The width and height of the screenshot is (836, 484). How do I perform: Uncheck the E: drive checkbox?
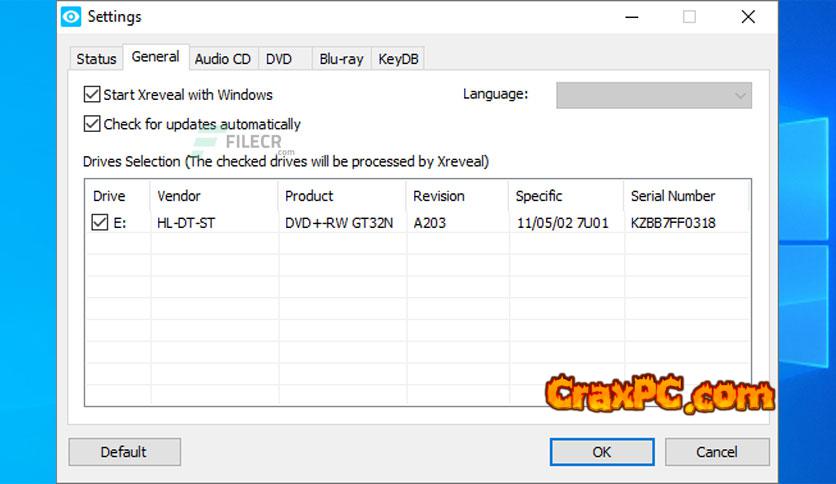click(100, 222)
